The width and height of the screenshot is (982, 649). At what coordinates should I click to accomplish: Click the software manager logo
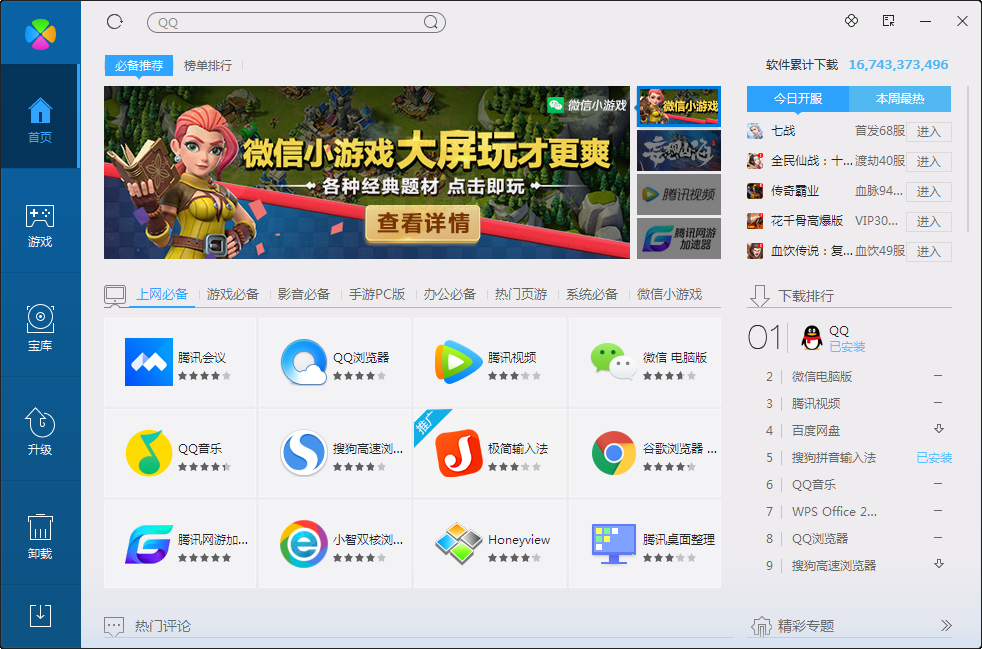click(40, 33)
